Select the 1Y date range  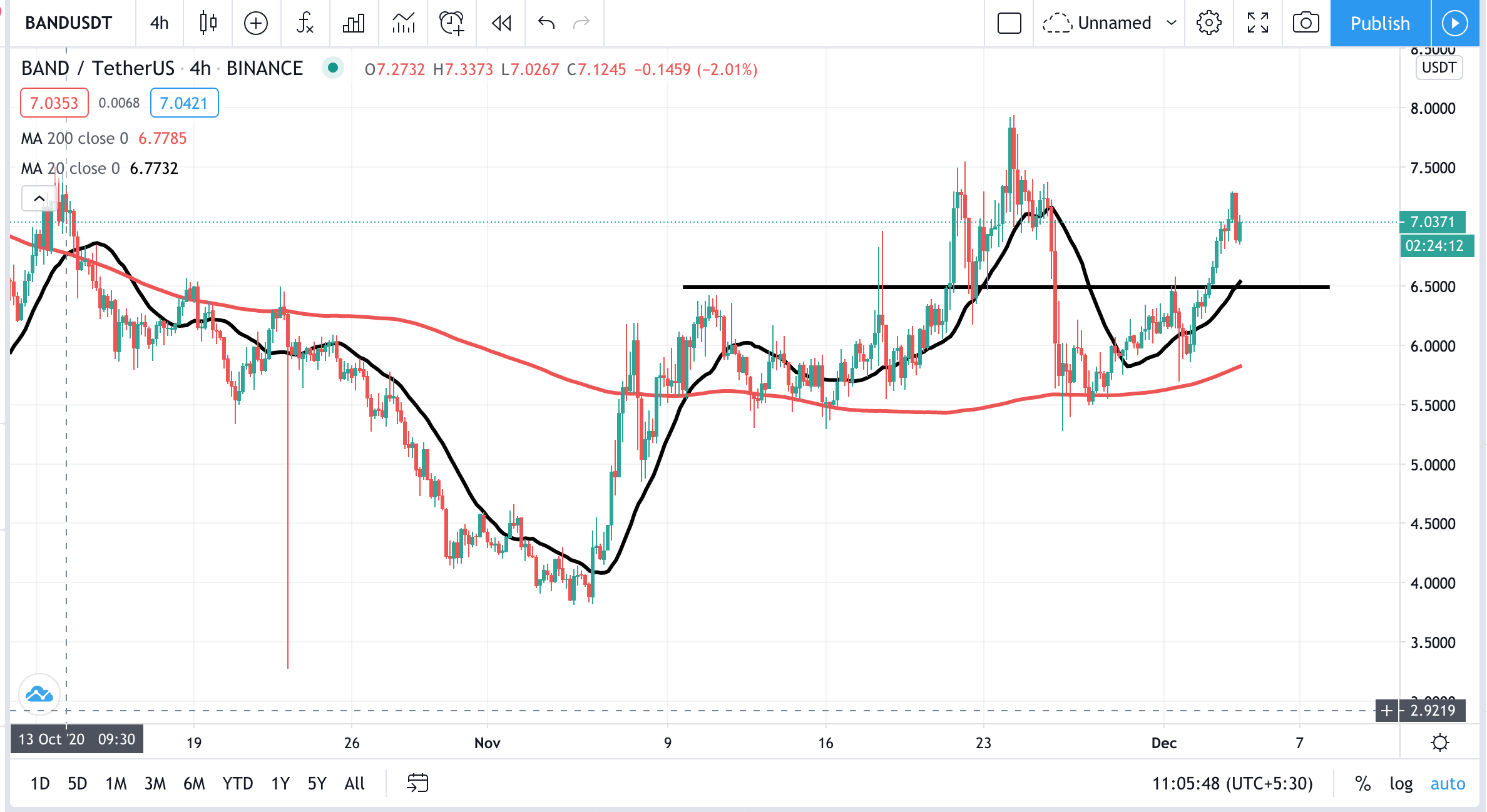click(x=280, y=783)
